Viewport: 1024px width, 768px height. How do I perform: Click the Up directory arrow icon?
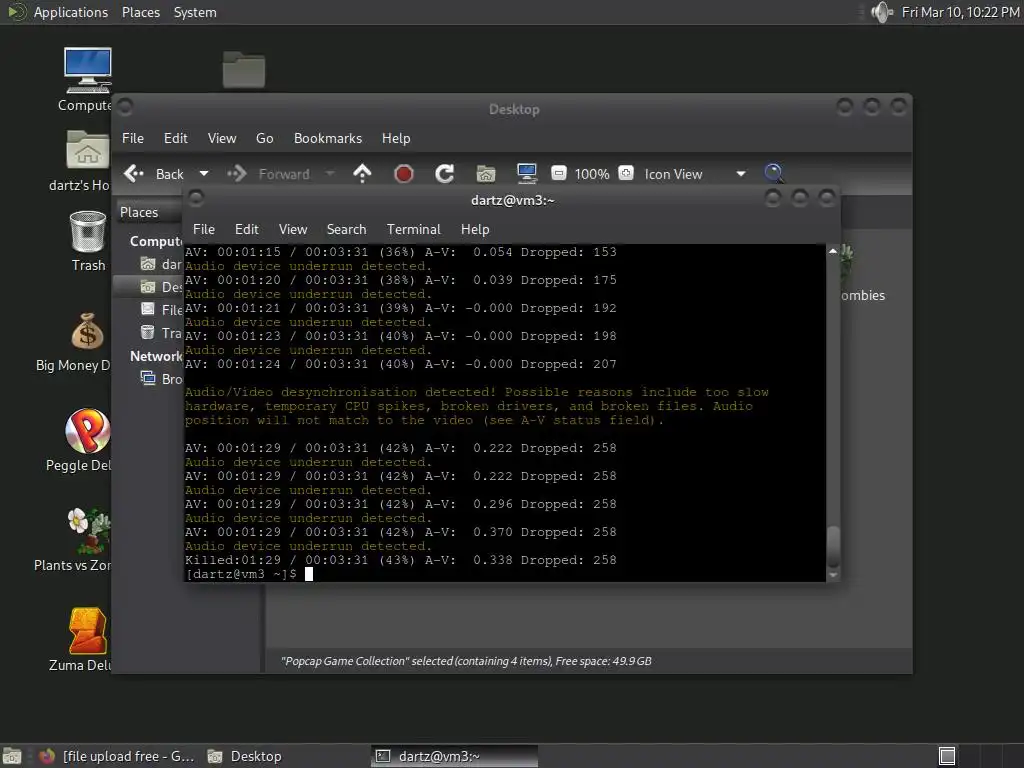coord(362,174)
